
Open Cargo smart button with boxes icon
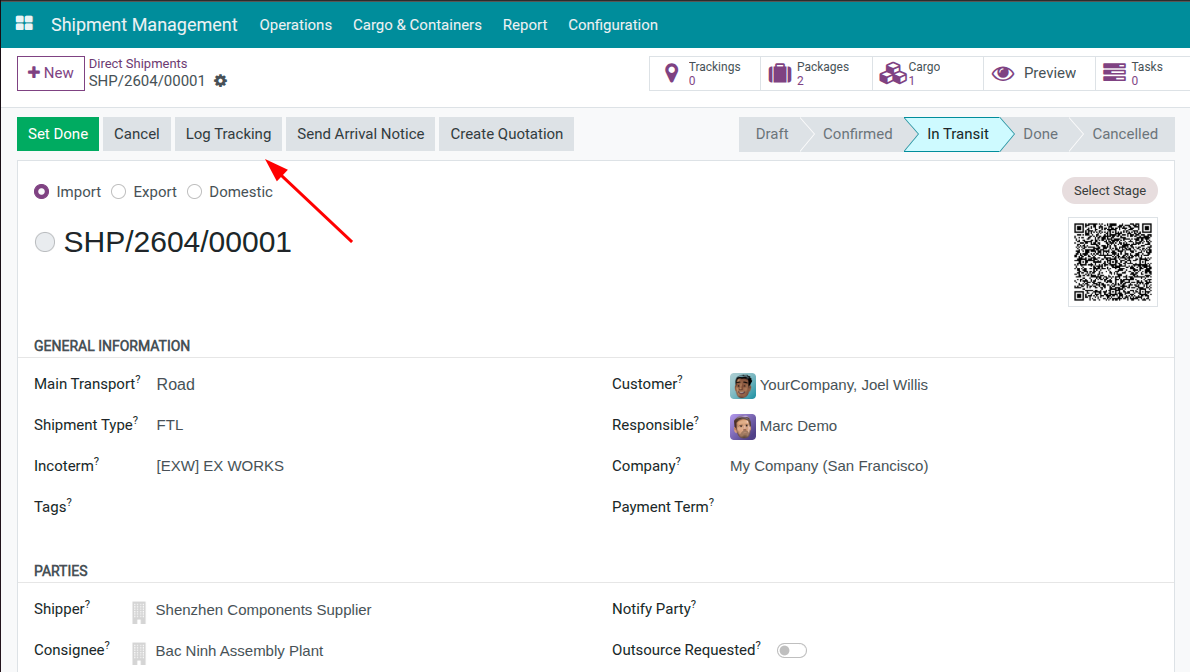890,73
